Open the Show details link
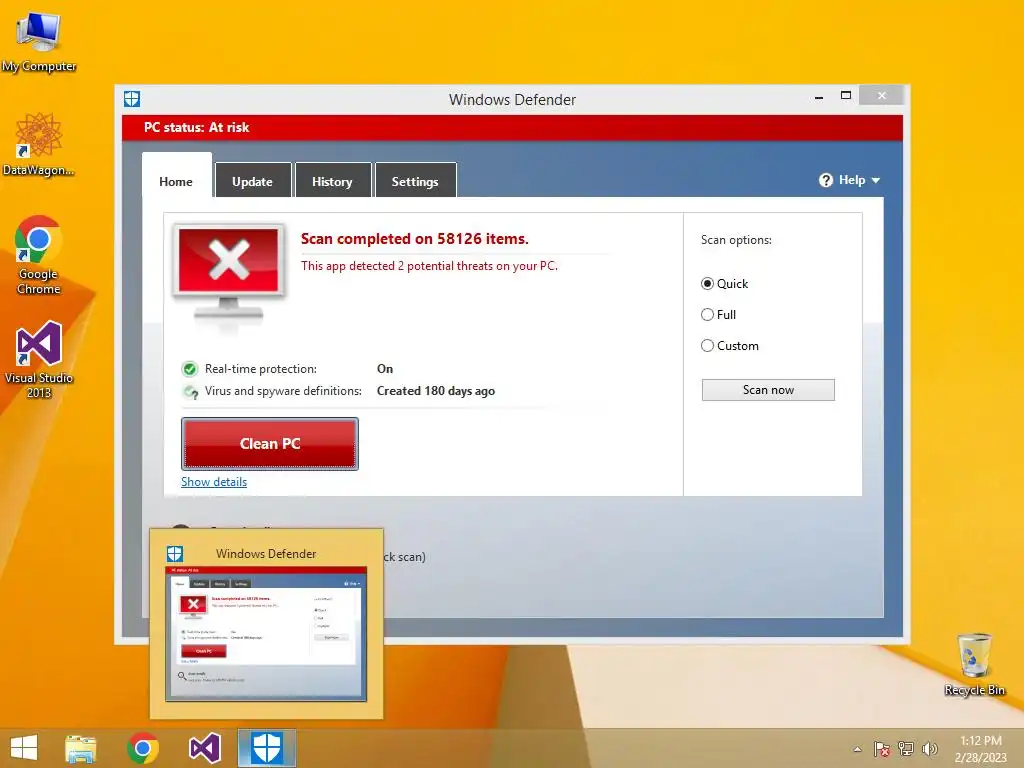Image resolution: width=1024 pixels, height=768 pixels. point(214,482)
